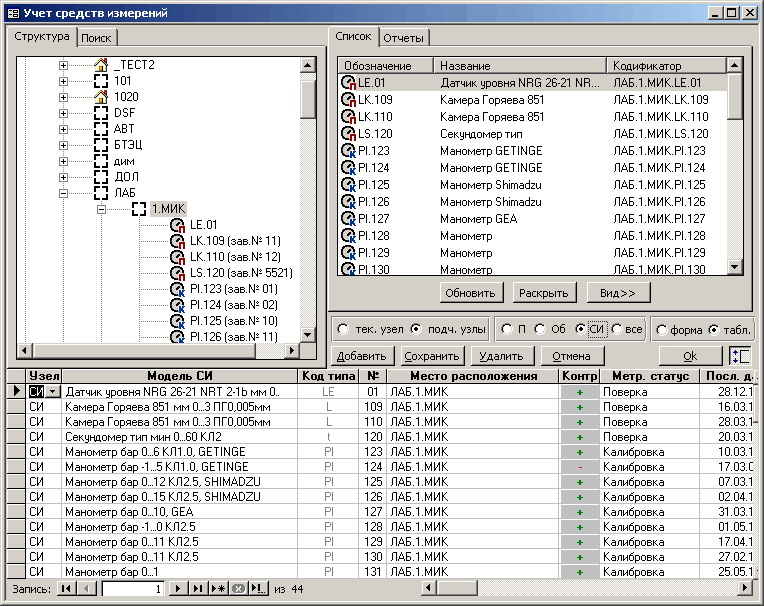Click the record number input field

coord(132,590)
